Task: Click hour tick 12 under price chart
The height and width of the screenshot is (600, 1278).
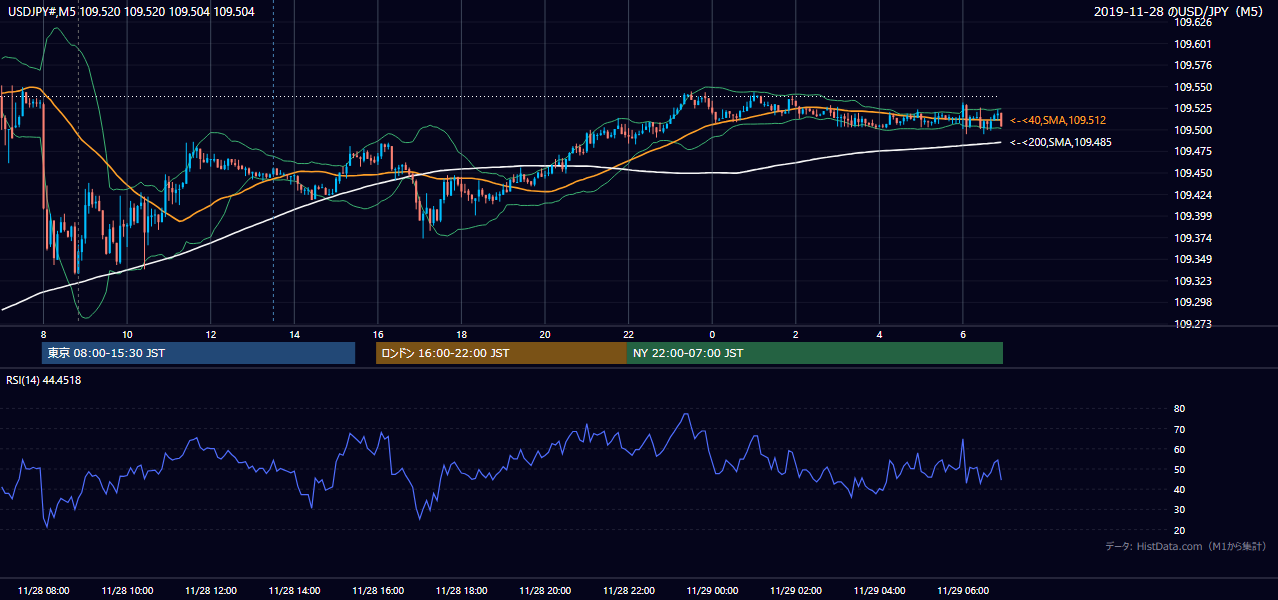Action: [x=210, y=334]
